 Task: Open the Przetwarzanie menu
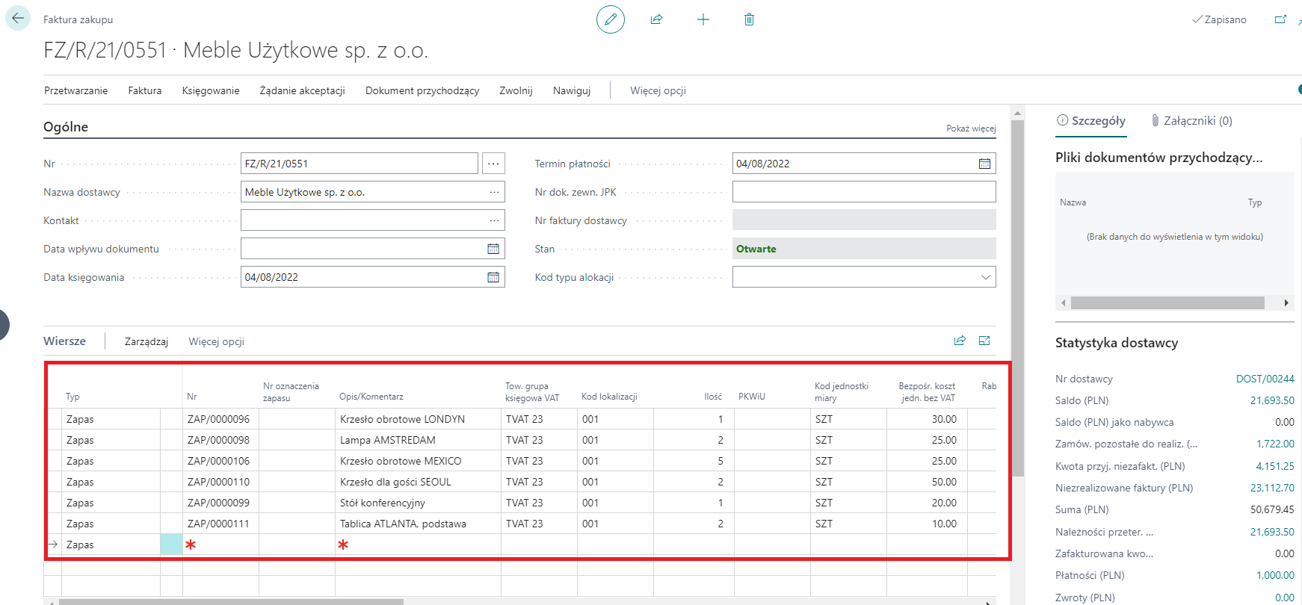76,90
